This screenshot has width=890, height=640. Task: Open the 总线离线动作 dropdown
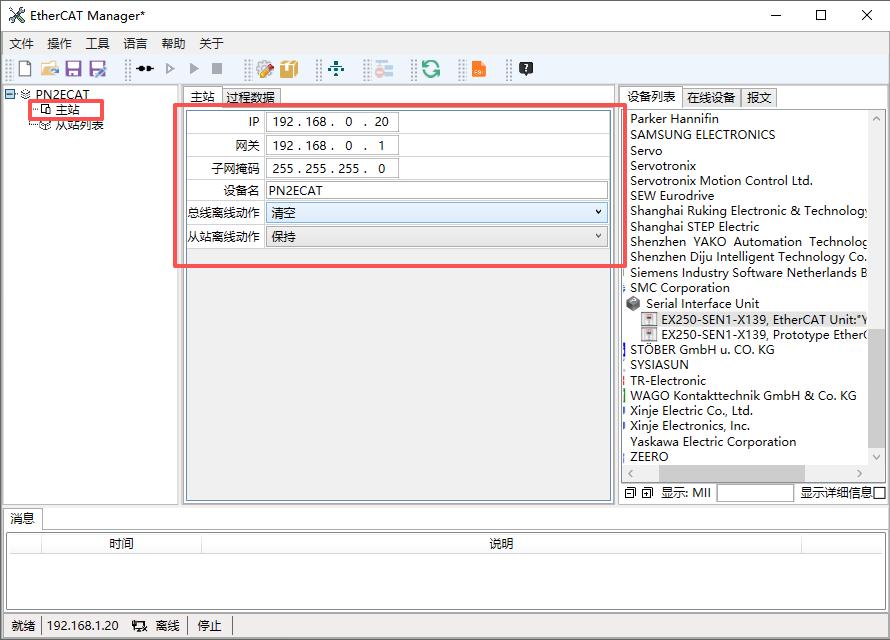(x=437, y=213)
